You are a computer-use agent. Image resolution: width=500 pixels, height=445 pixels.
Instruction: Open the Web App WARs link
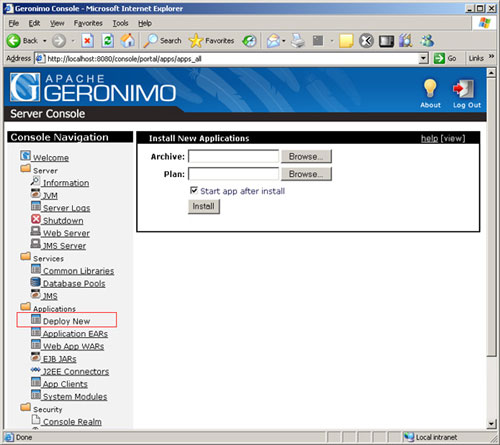(x=73, y=346)
